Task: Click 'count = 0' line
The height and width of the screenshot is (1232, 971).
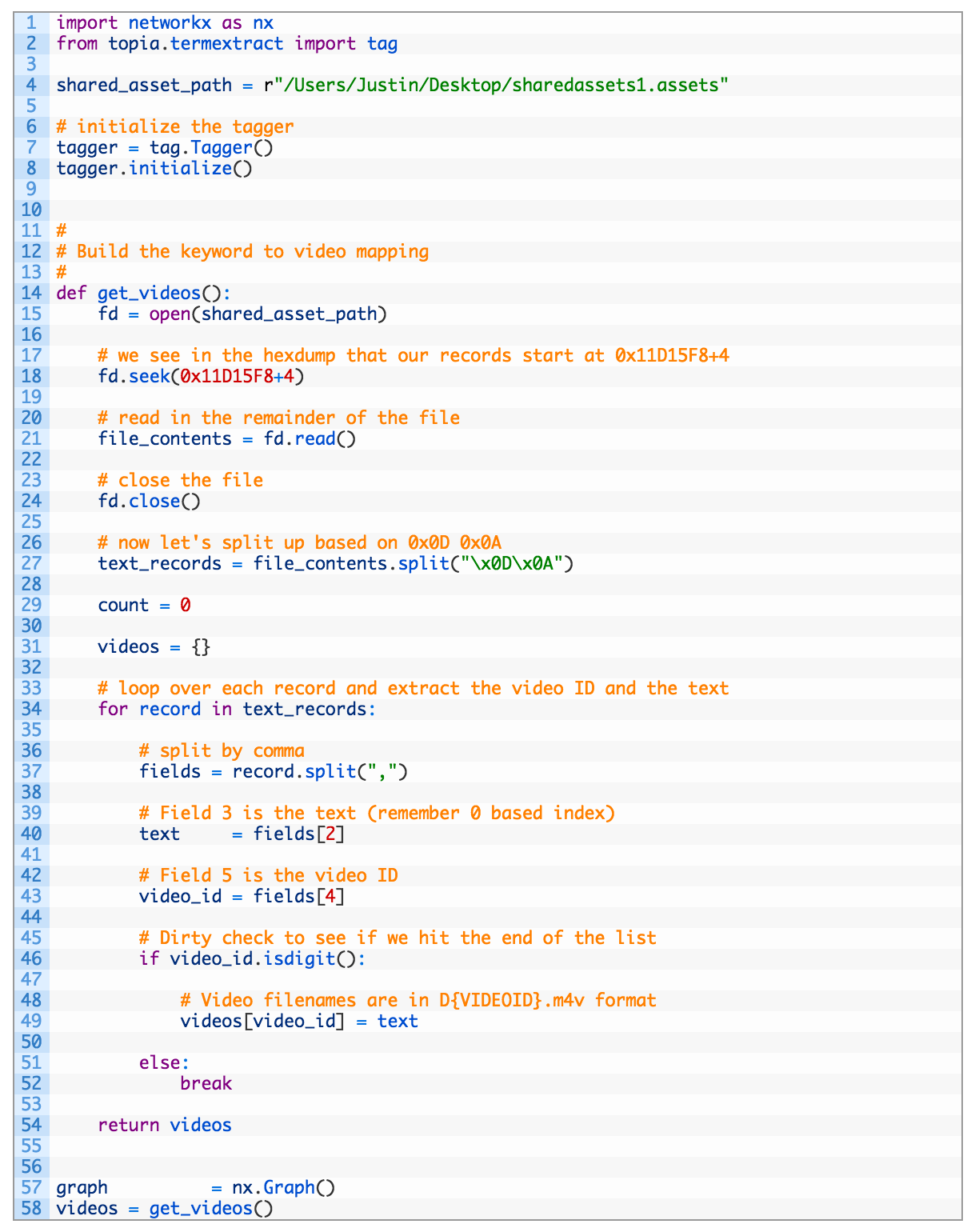Action: [144, 605]
